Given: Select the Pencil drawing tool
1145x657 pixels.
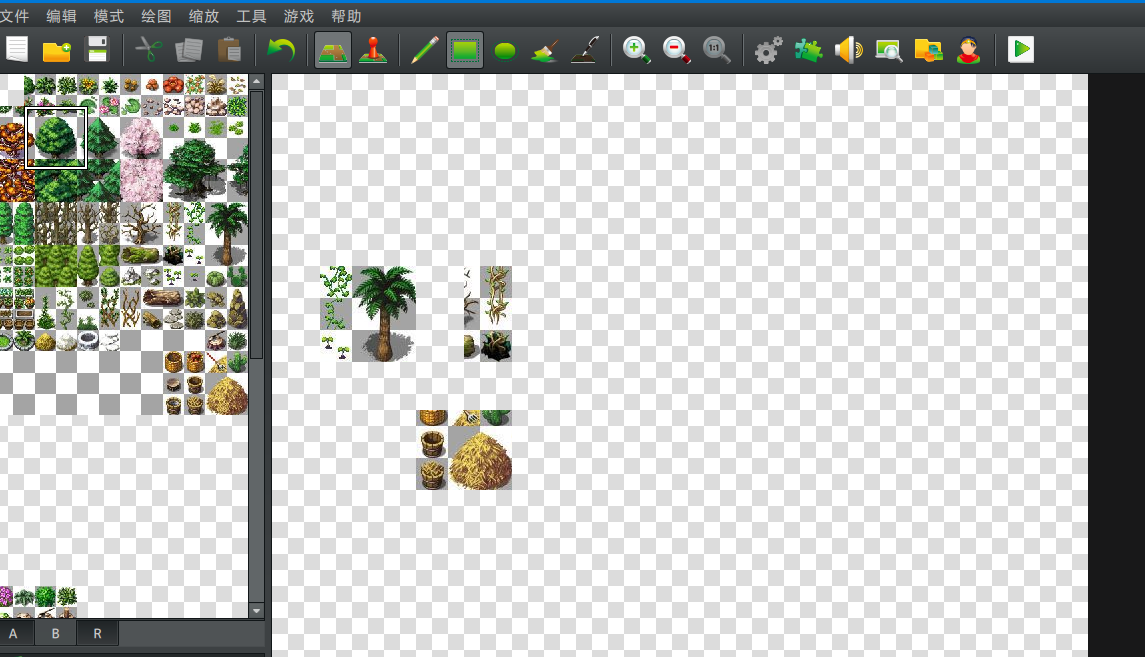Looking at the screenshot, I should [424, 50].
